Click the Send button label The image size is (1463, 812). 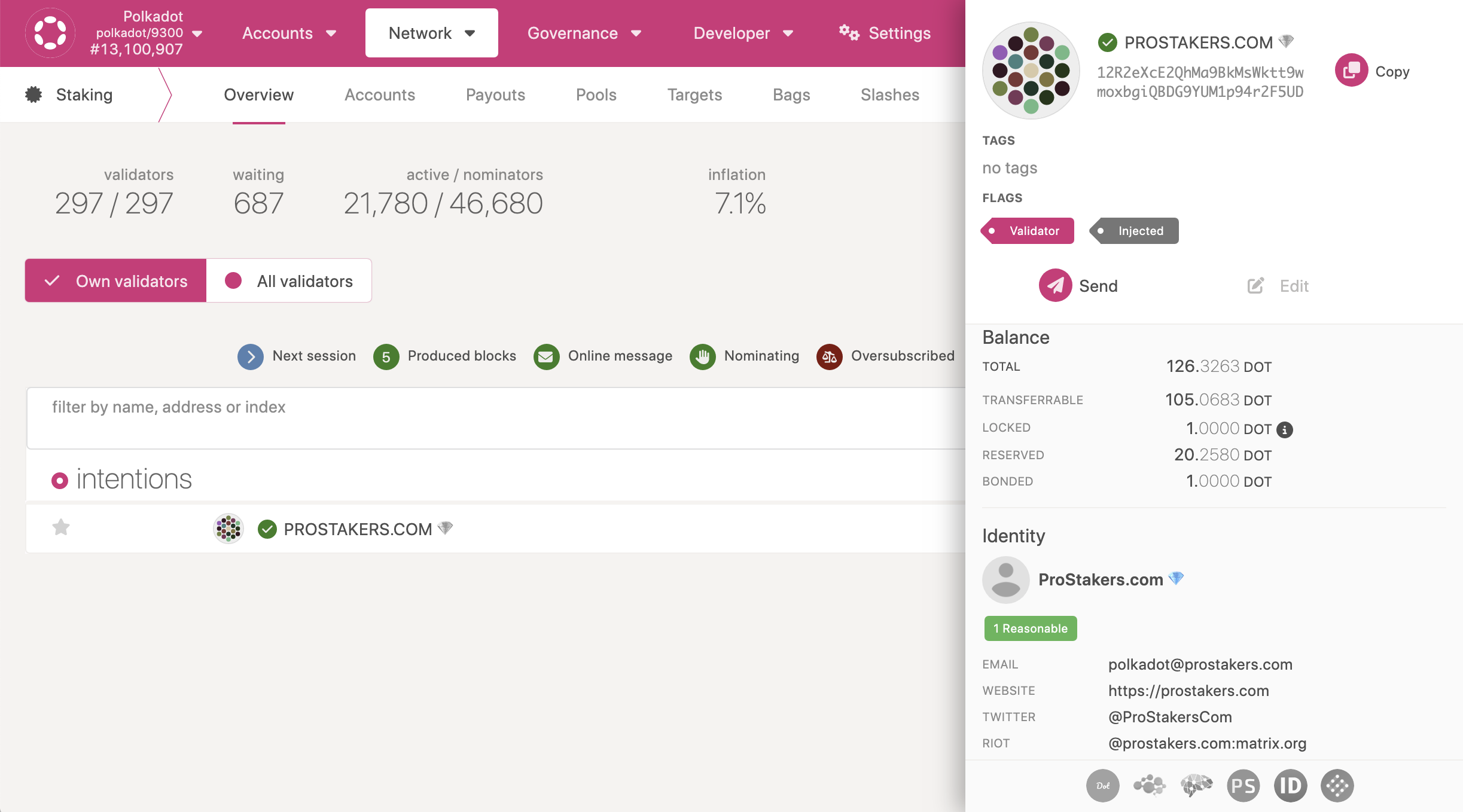tap(1098, 286)
